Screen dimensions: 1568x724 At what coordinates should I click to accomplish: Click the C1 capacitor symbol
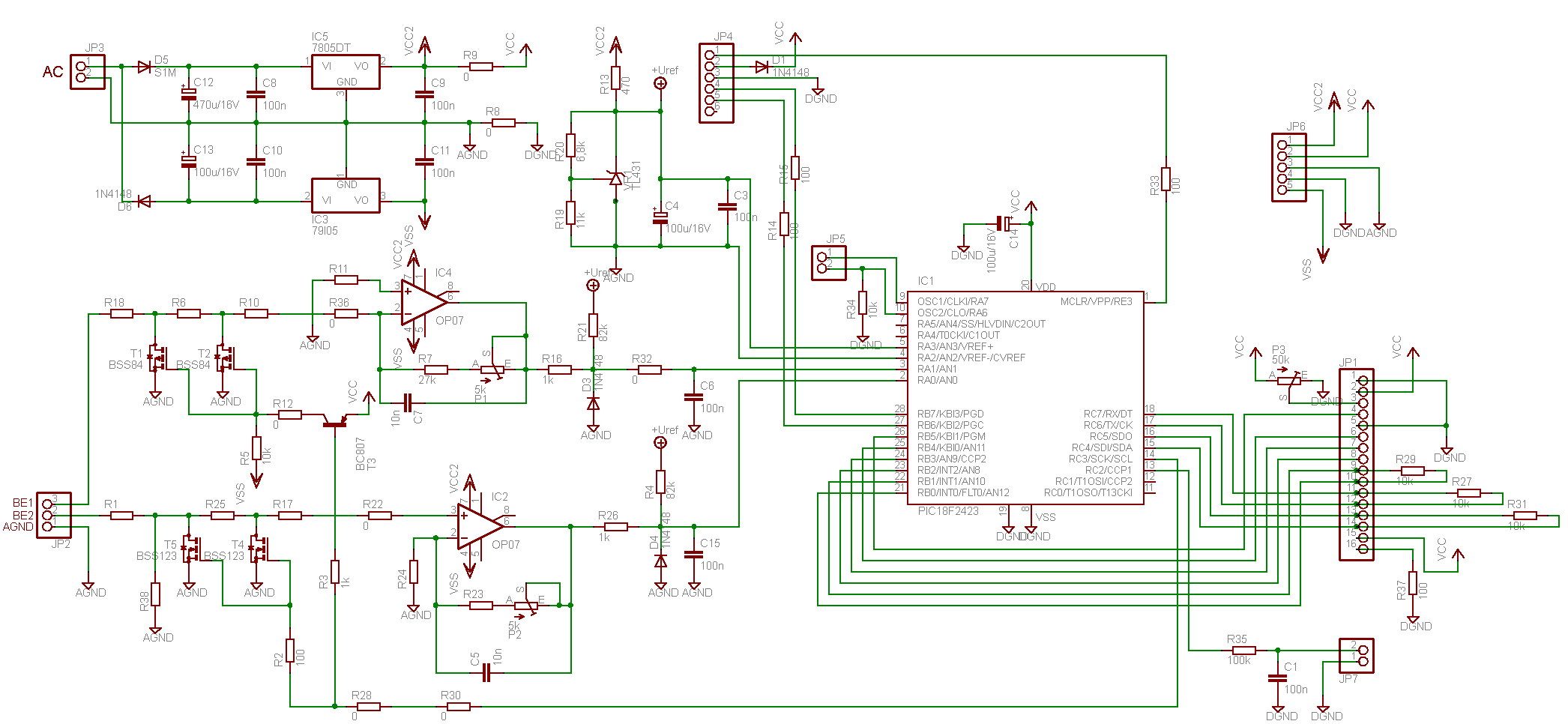click(x=1277, y=678)
